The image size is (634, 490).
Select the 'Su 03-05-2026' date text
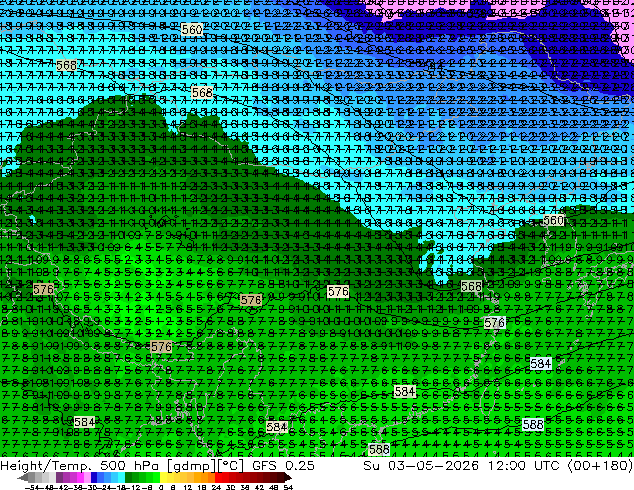[x=421, y=465]
